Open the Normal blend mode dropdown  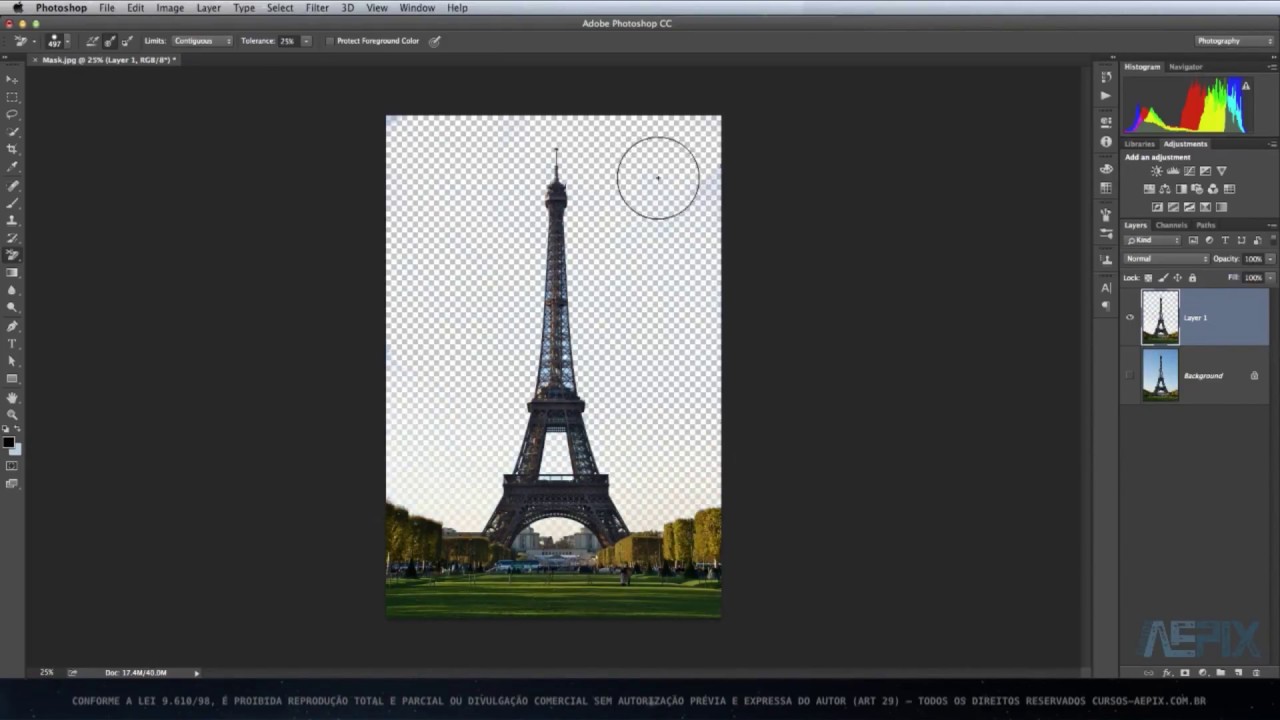pos(1166,259)
